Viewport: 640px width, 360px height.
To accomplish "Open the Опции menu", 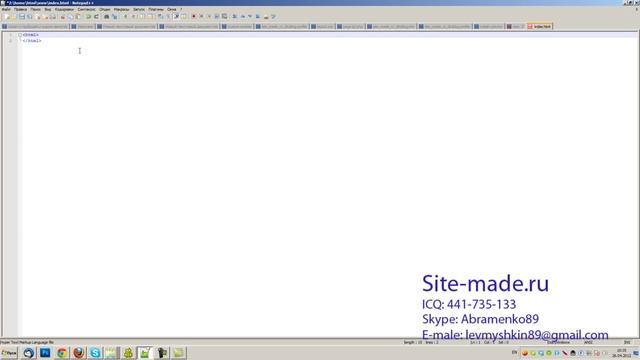I will (x=104, y=9).
